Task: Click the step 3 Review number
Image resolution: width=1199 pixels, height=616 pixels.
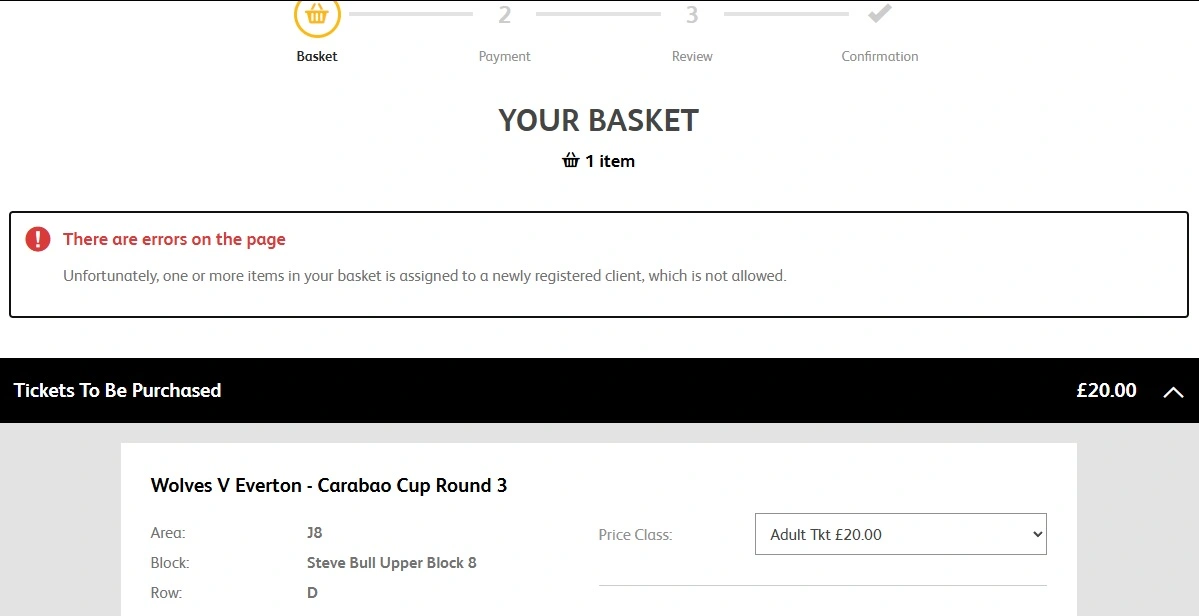Action: point(692,15)
